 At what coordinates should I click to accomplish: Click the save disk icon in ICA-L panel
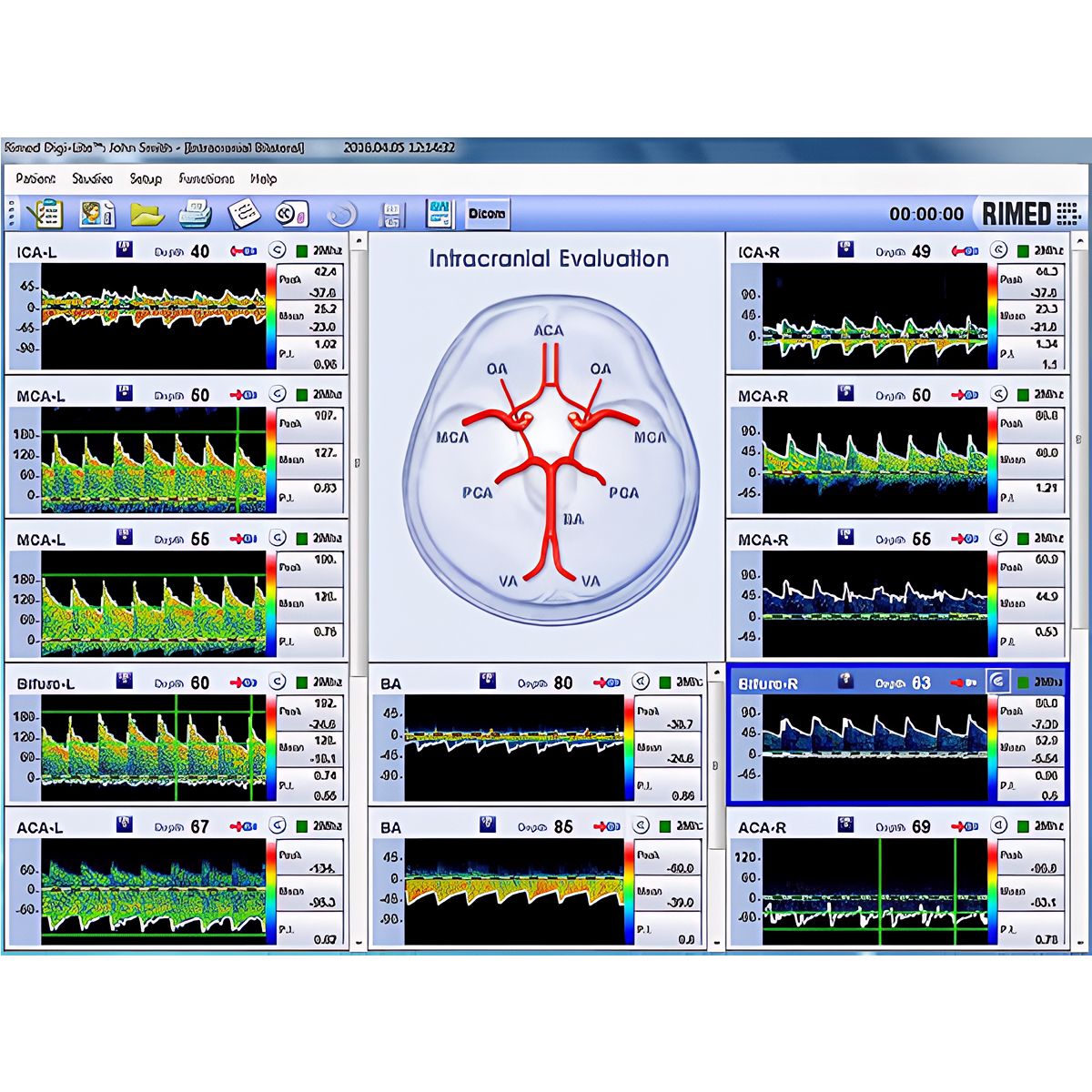pyautogui.click(x=125, y=249)
